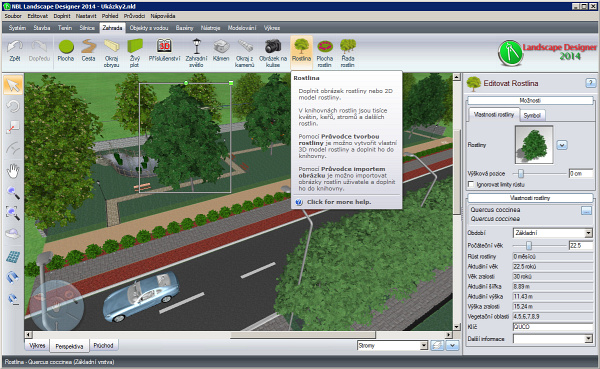
Task: Select the Zahradní světlo garden light tool
Action: coord(196,53)
